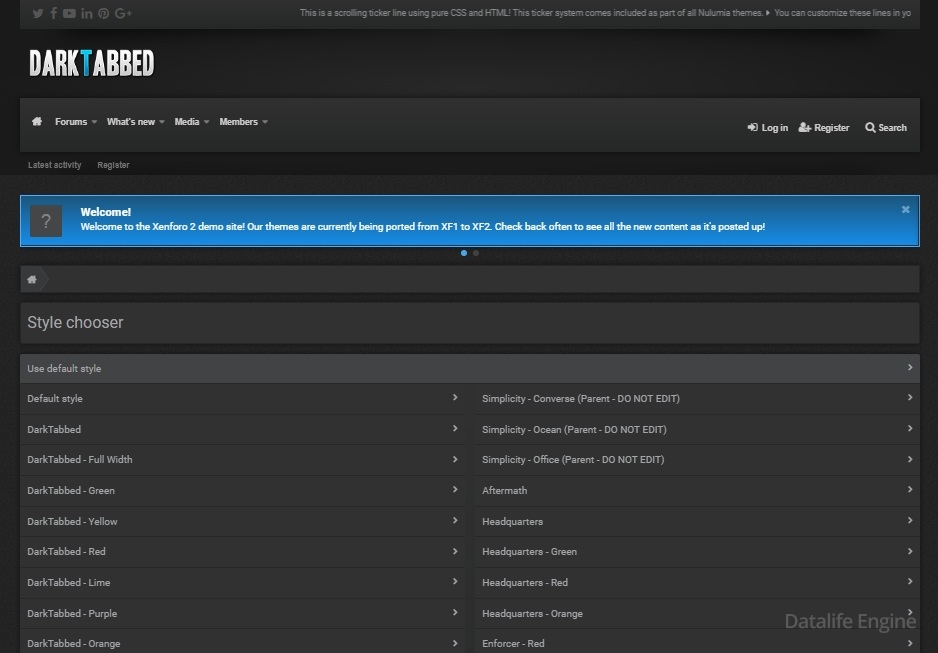Image resolution: width=938 pixels, height=653 pixels.
Task: Choose DarkTabbed - Green style
Action: click(243, 491)
